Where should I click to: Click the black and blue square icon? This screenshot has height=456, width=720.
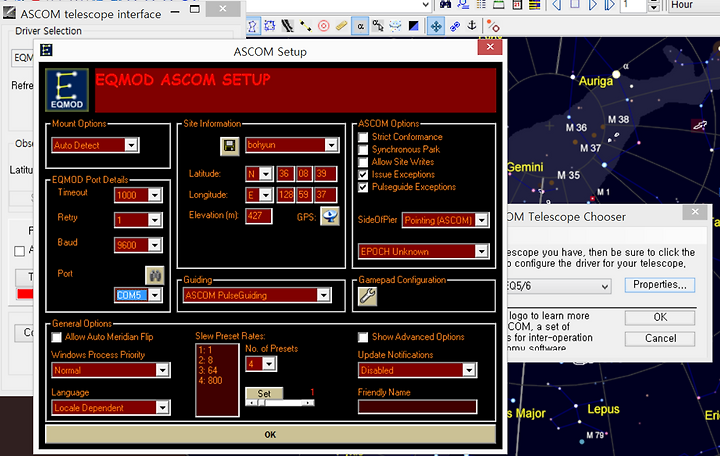414,26
